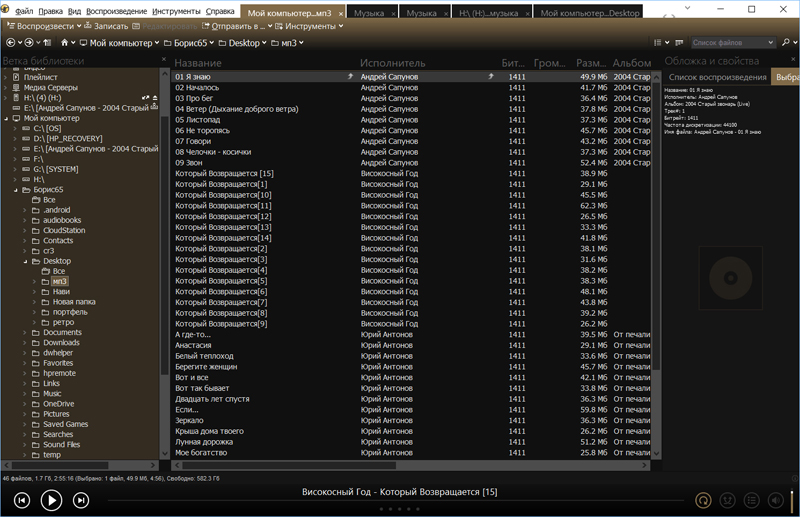Select the ретро folder in tree
This screenshot has width=800, height=517.
click(x=63, y=322)
